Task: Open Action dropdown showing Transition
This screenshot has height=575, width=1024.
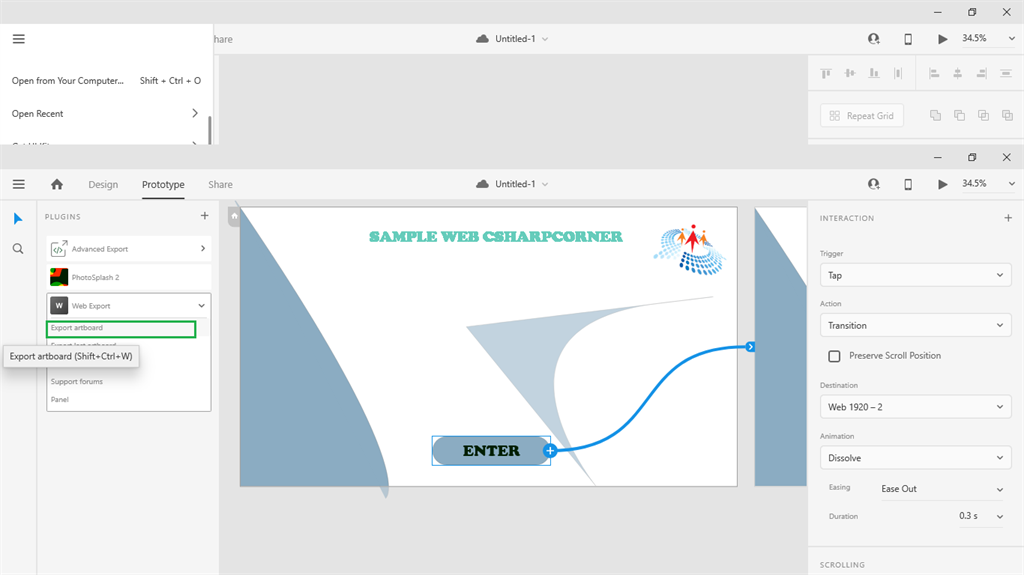Action: [x=916, y=325]
